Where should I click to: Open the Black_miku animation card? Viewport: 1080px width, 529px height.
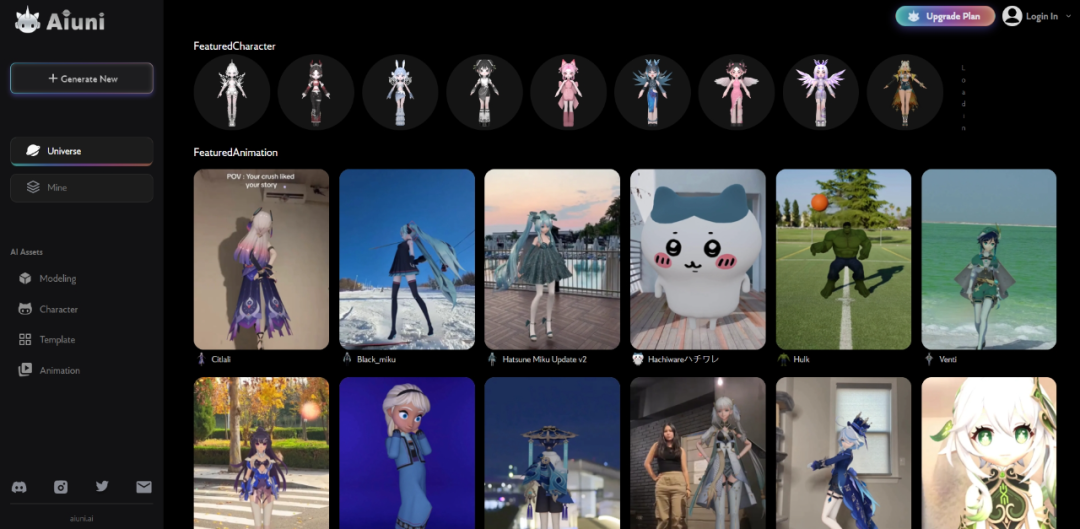pyautogui.click(x=407, y=259)
